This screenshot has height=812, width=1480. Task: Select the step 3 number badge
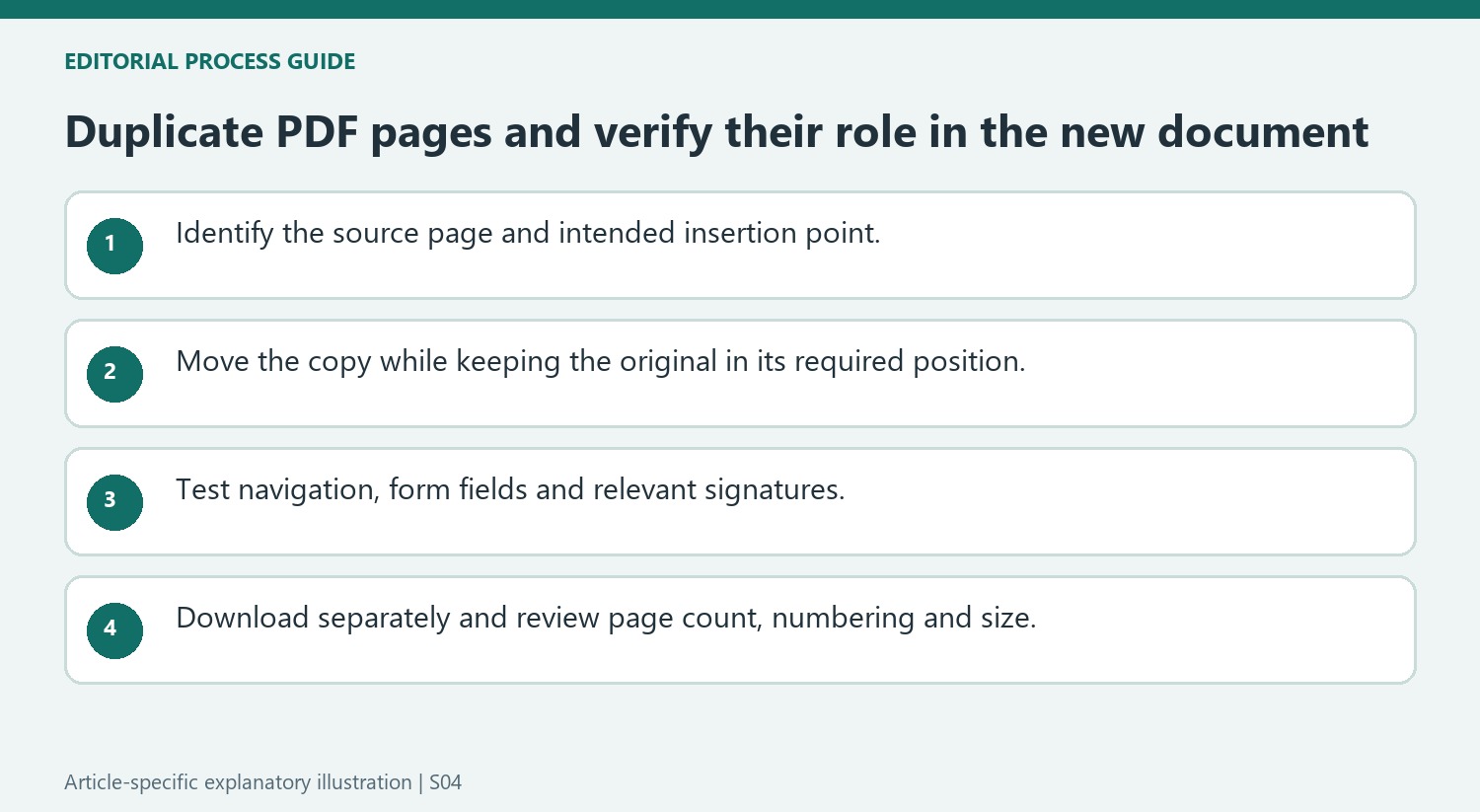114,502
